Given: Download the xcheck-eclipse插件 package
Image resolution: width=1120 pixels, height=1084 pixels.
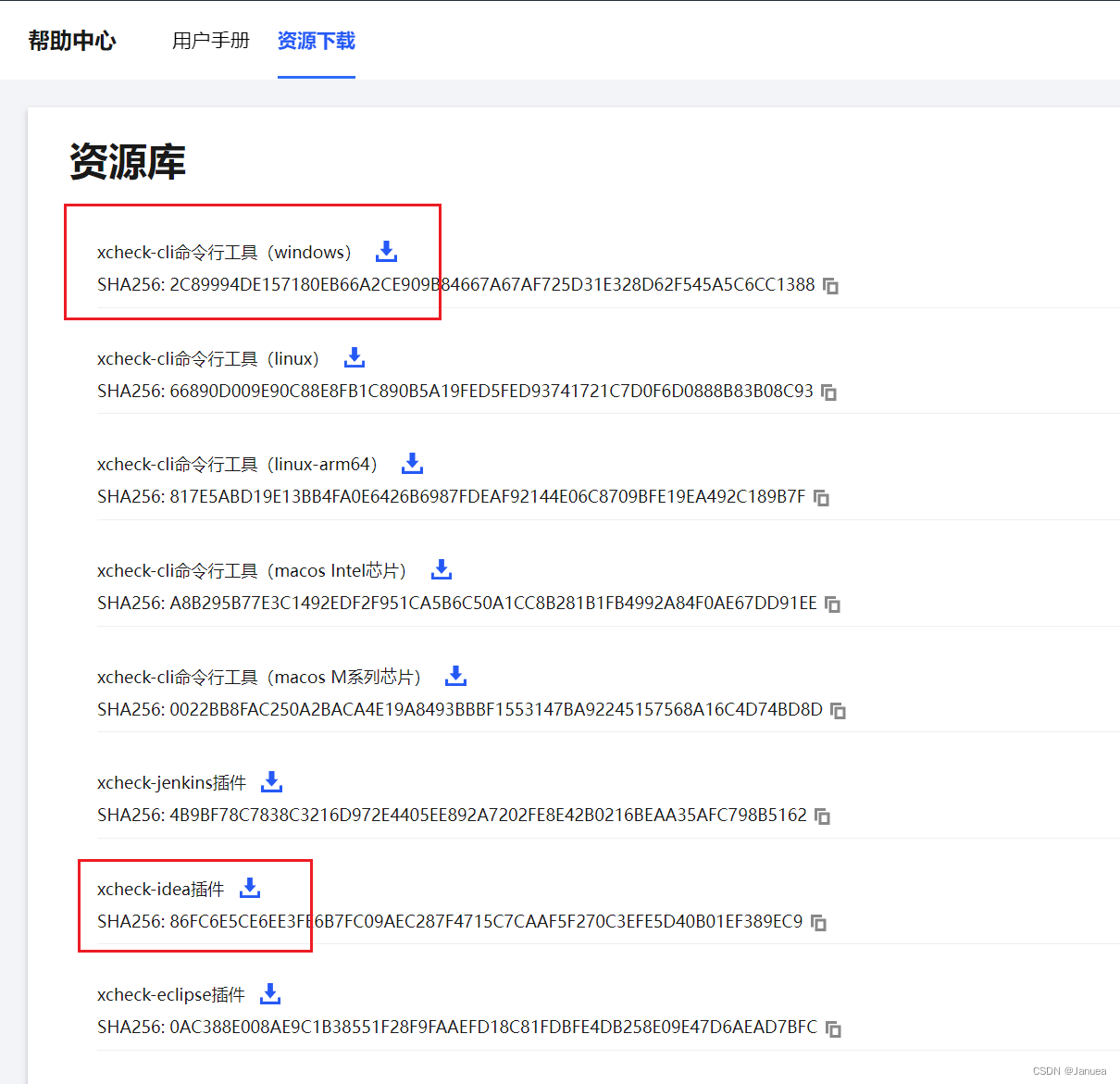Looking at the screenshot, I should click(269, 992).
